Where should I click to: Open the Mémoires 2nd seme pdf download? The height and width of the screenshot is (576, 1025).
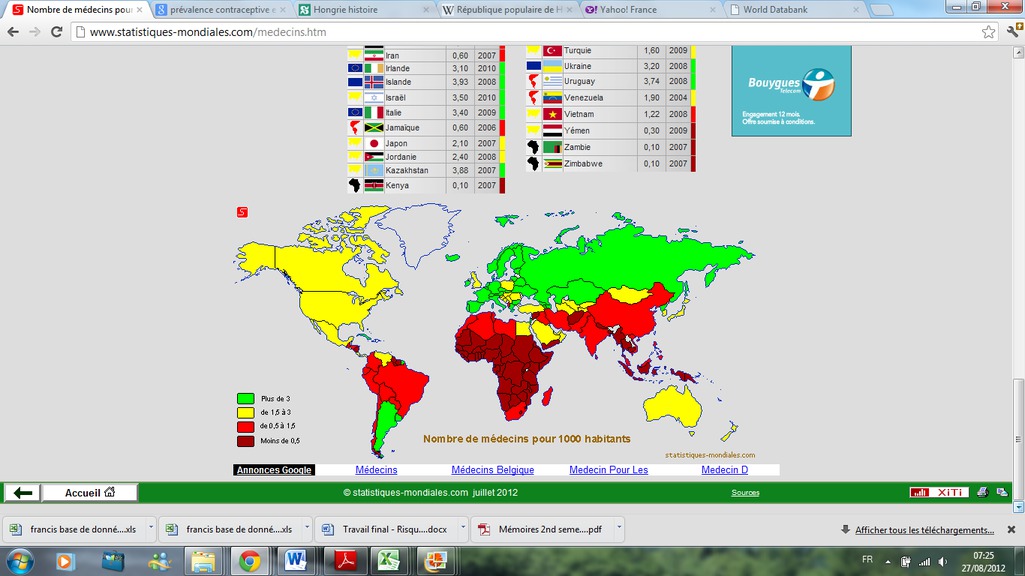point(542,529)
